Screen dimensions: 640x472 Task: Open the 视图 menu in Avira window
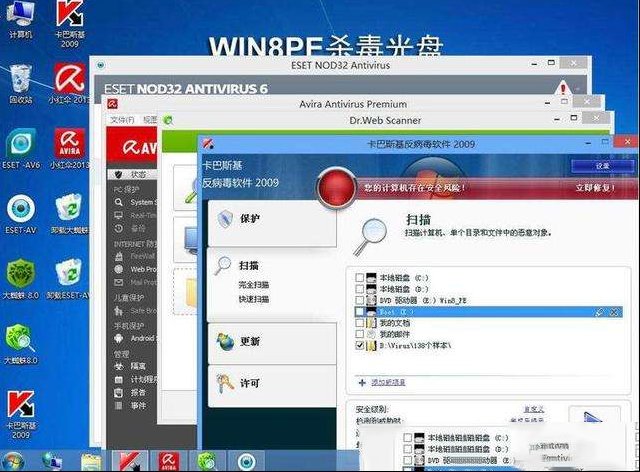pos(150,120)
